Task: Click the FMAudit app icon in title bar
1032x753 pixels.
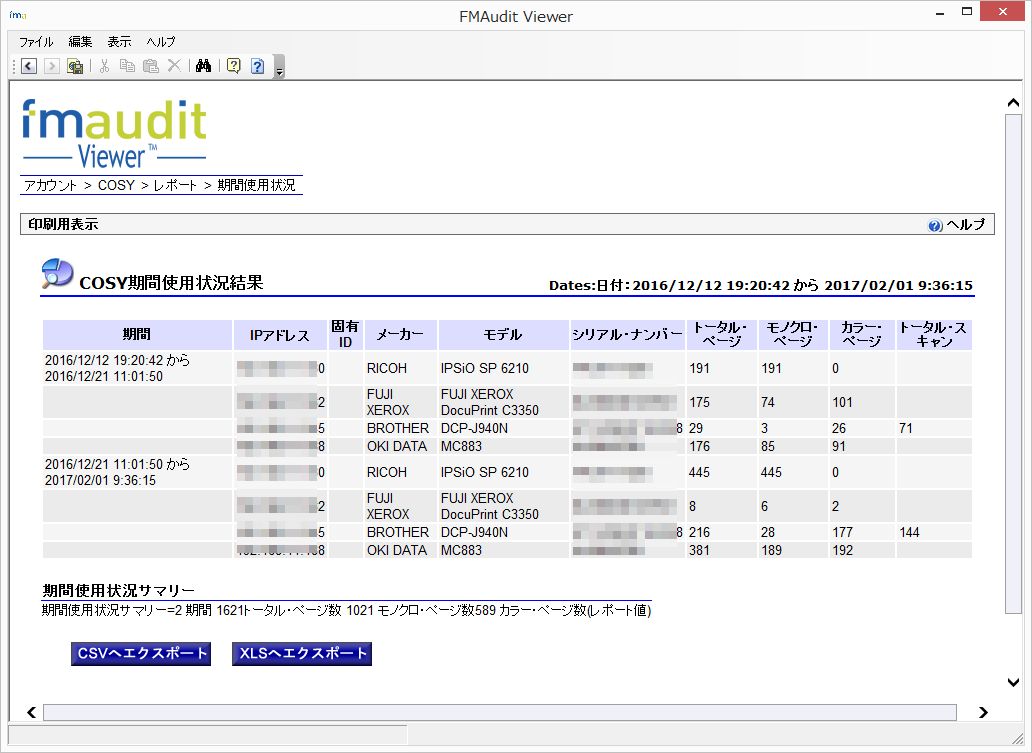Action: click(x=18, y=15)
